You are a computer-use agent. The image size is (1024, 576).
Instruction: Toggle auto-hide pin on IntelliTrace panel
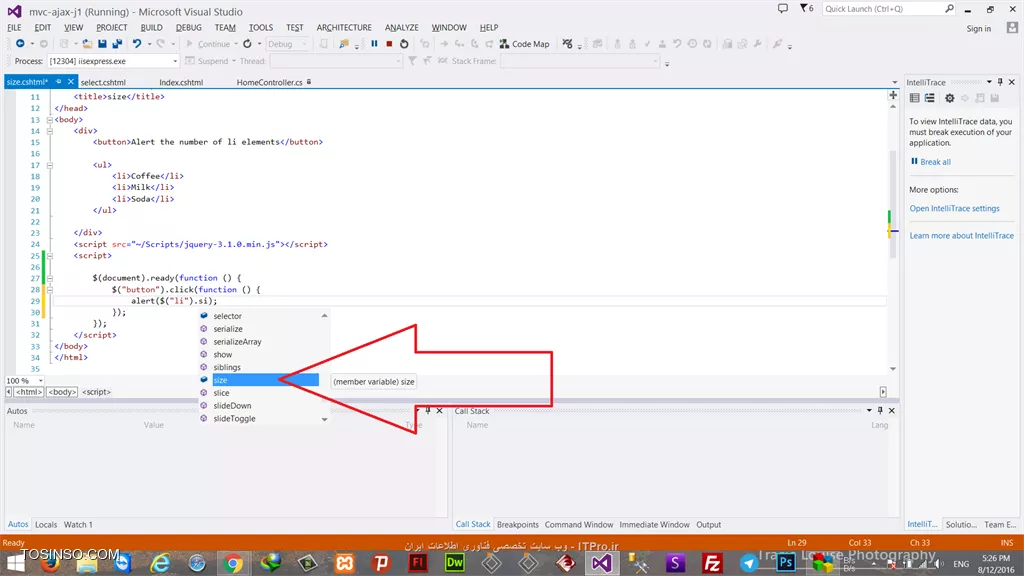click(x=1000, y=82)
